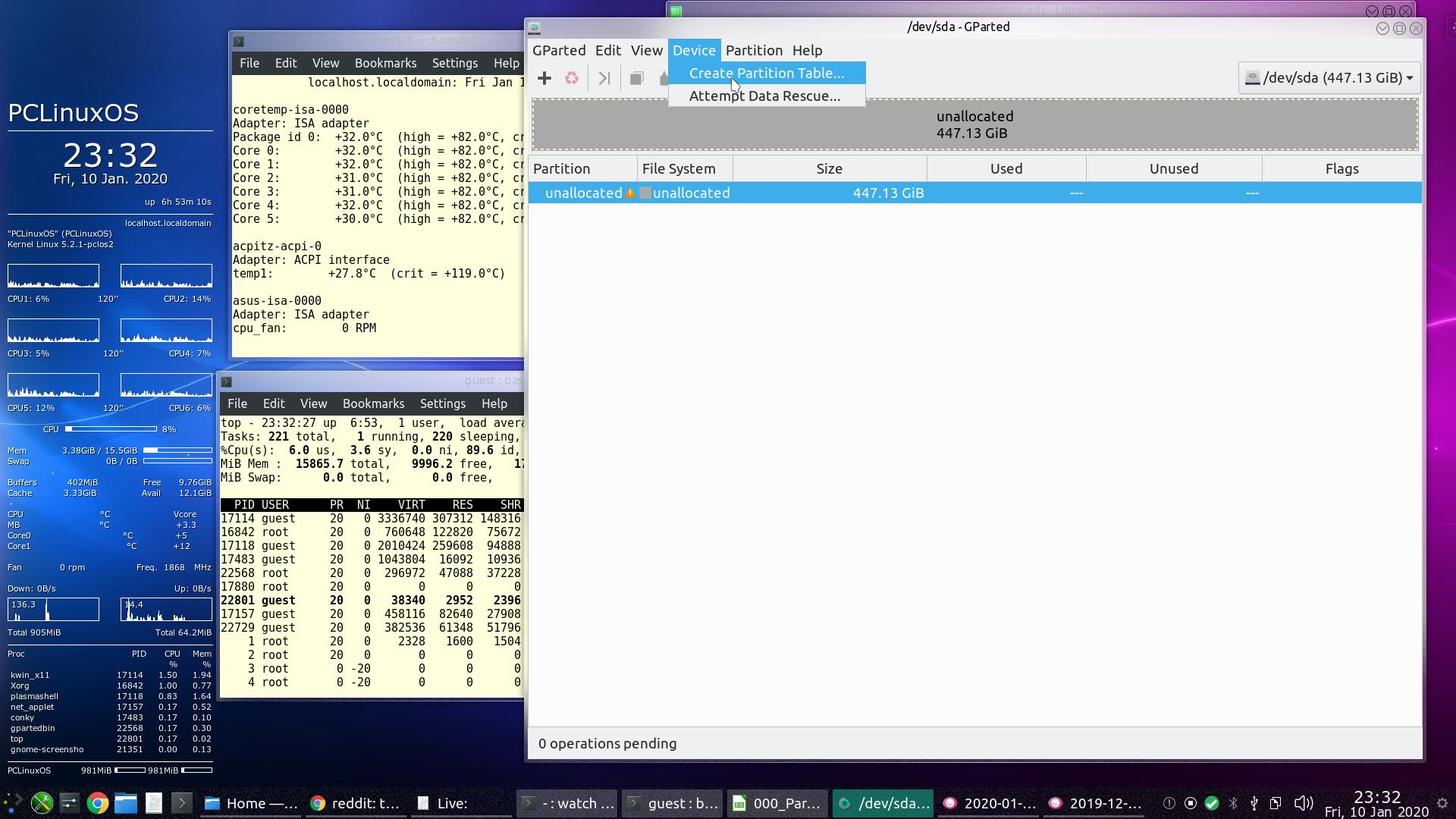
Task: Click the panel settings gear icon at far right
Action: [1442, 803]
